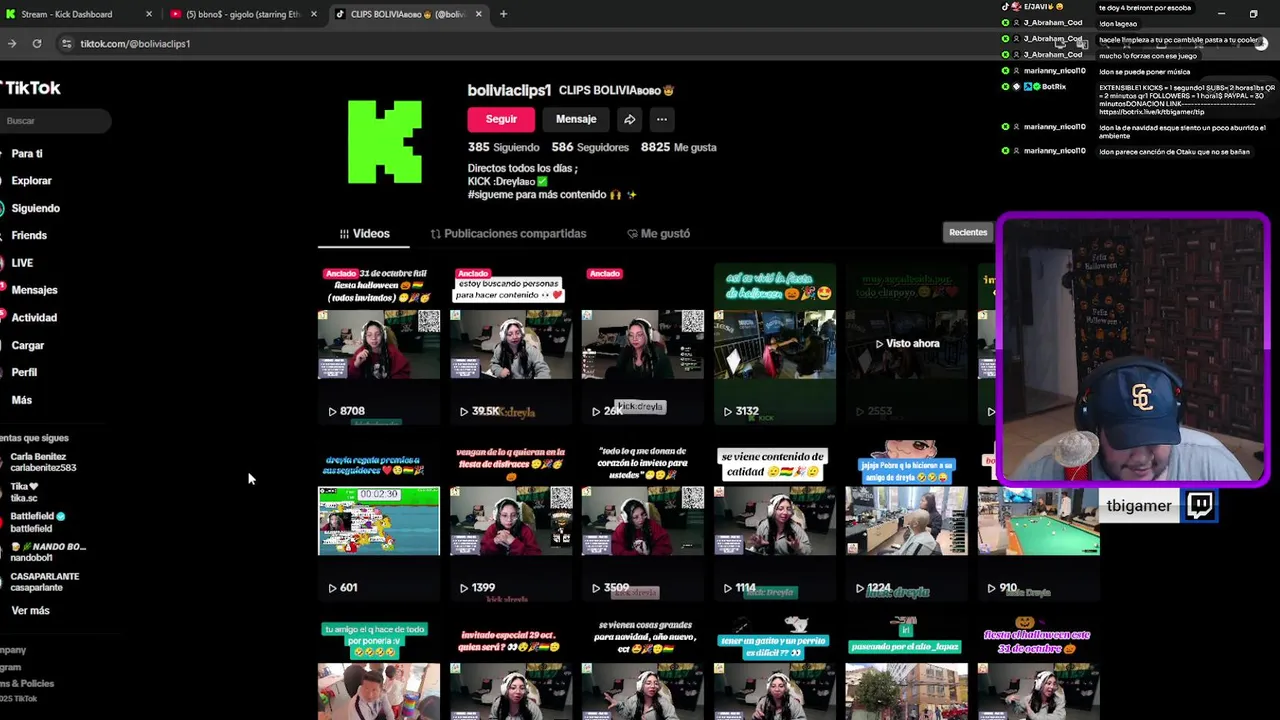Open the Publicaciones compartidas tab
The image size is (1280, 720).
coord(508,234)
